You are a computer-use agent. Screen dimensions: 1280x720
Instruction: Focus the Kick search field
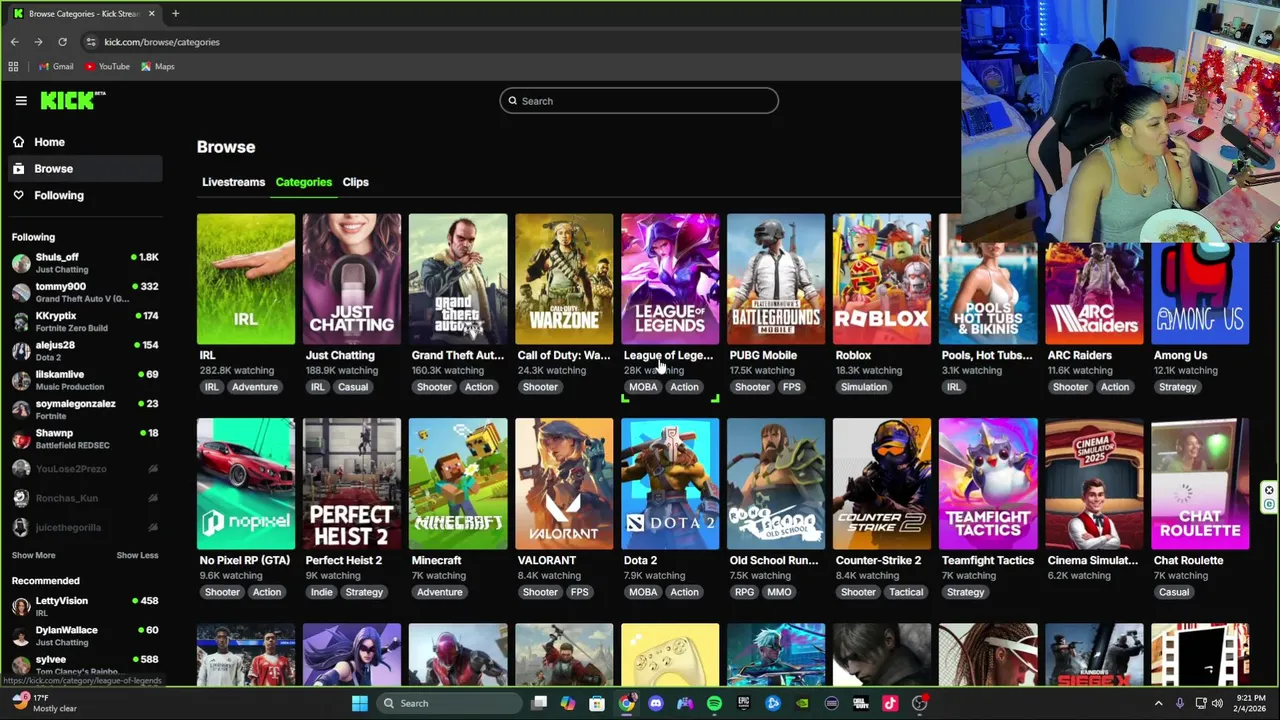coord(639,100)
